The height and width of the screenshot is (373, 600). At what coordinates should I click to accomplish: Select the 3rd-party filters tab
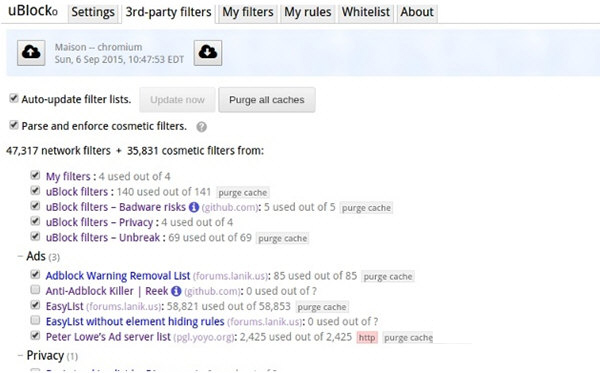click(x=168, y=12)
